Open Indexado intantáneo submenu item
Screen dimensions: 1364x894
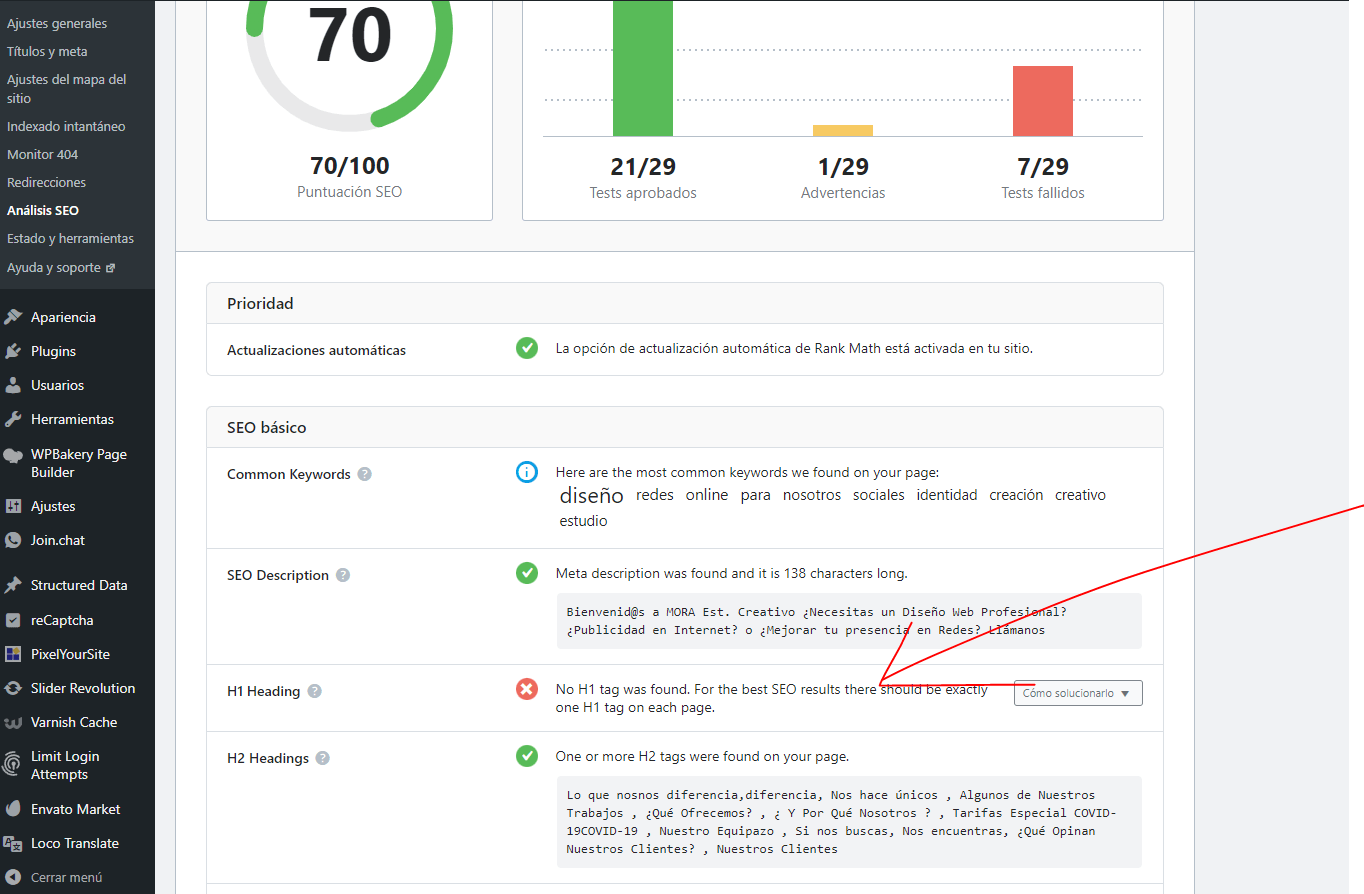pyautogui.click(x=66, y=126)
